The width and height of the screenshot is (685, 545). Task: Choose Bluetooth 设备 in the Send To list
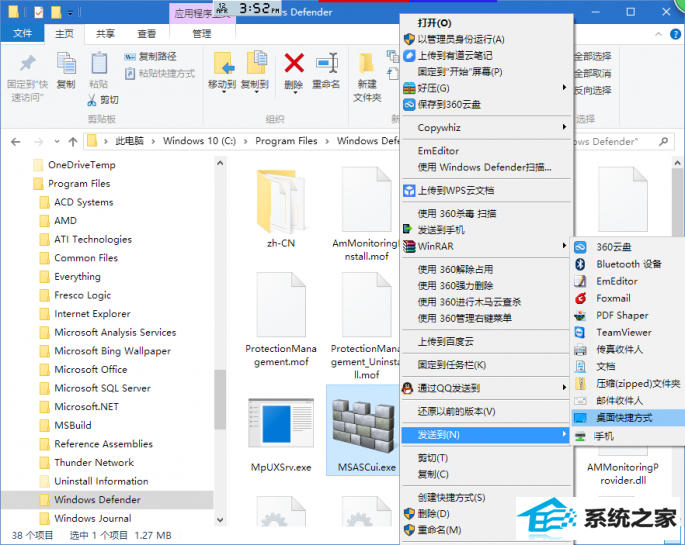[628, 264]
